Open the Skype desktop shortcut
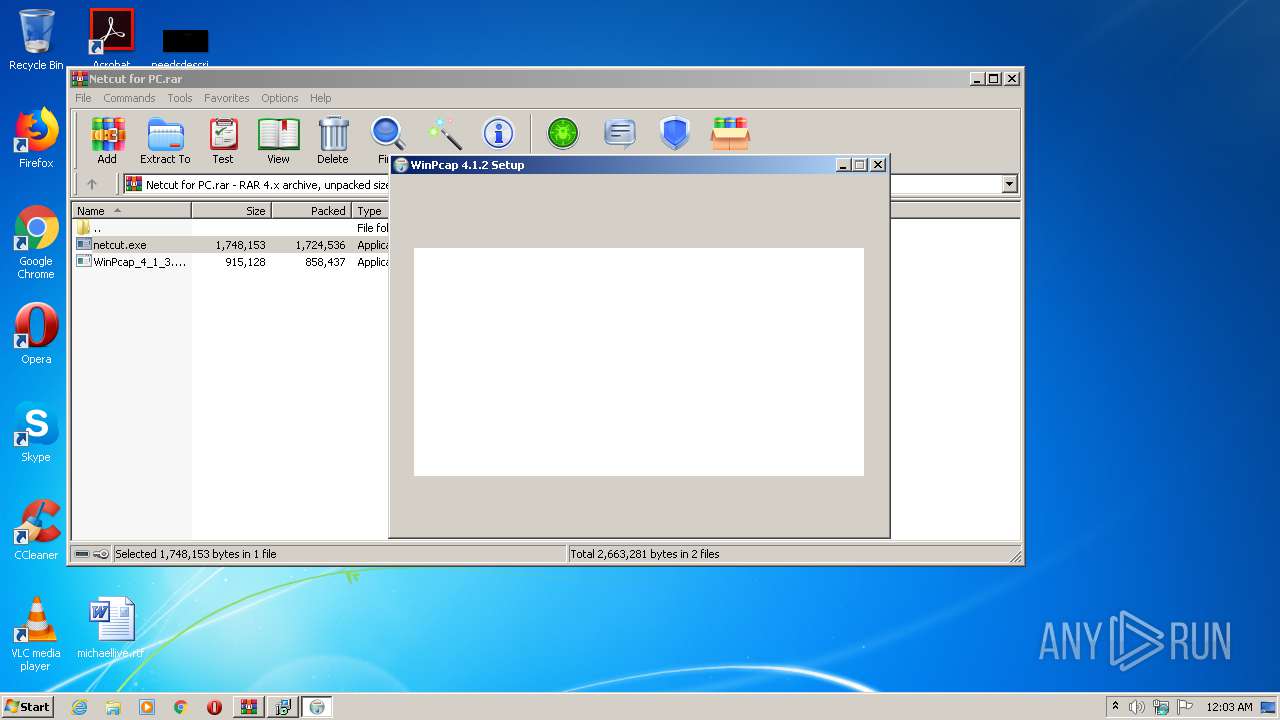 (36, 432)
